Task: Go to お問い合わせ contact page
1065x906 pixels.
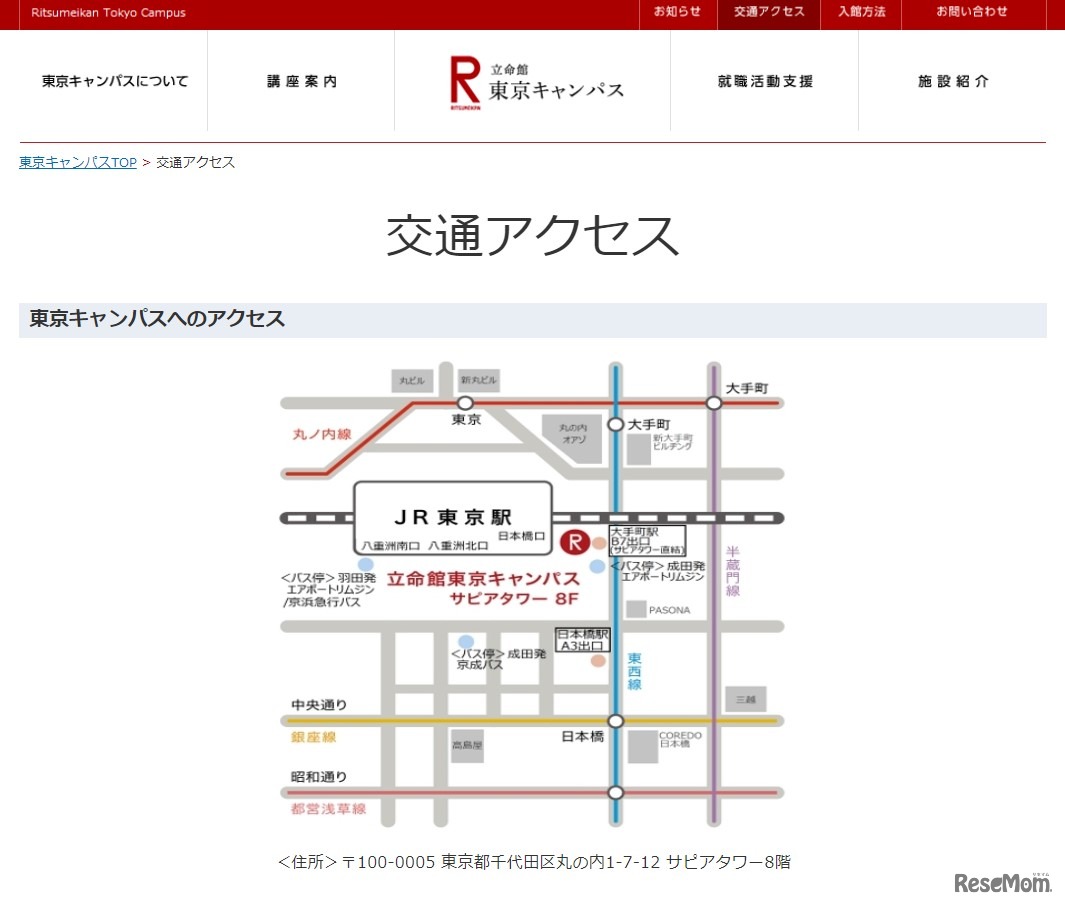Action: 972,12
